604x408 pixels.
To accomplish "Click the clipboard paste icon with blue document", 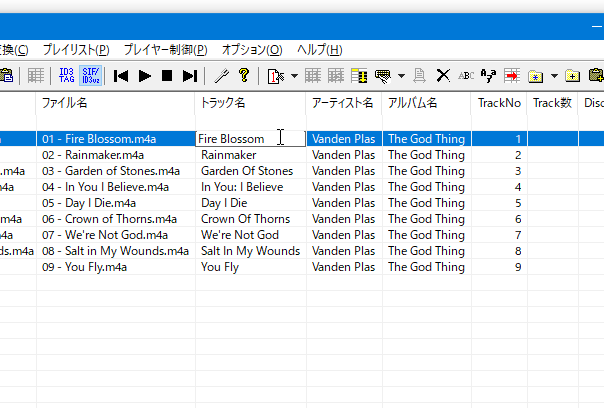I will pyautogui.click(x=7, y=76).
